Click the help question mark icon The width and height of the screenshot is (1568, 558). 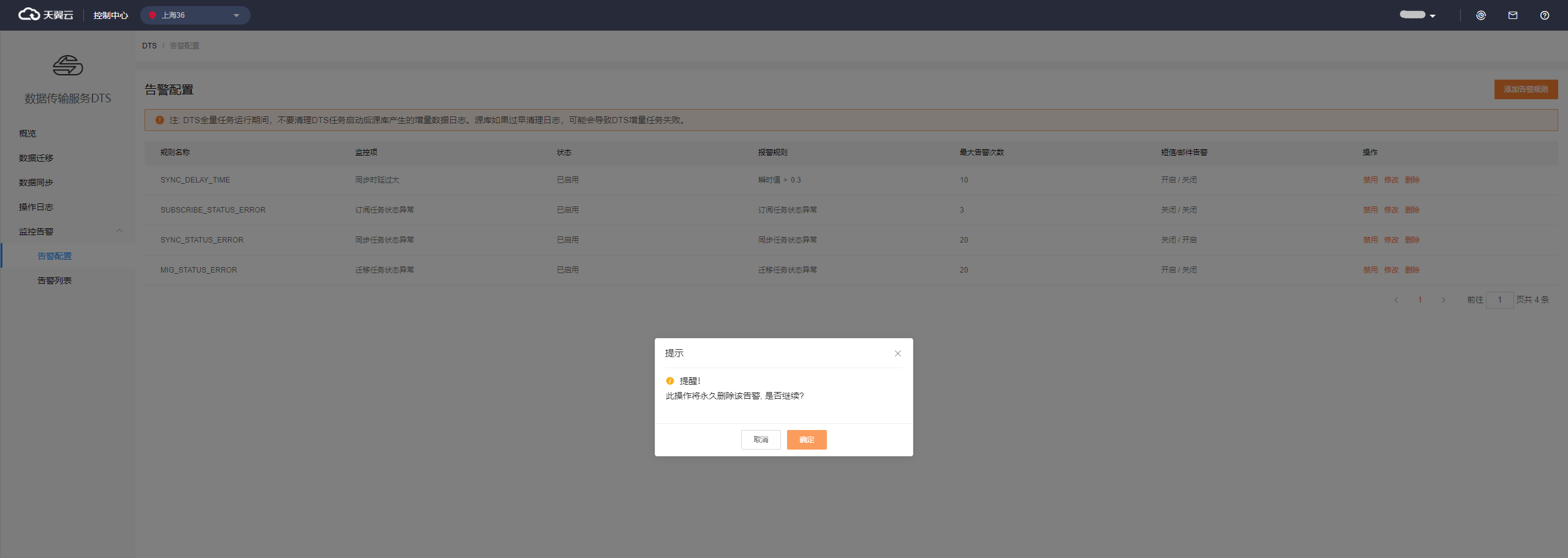click(1544, 15)
